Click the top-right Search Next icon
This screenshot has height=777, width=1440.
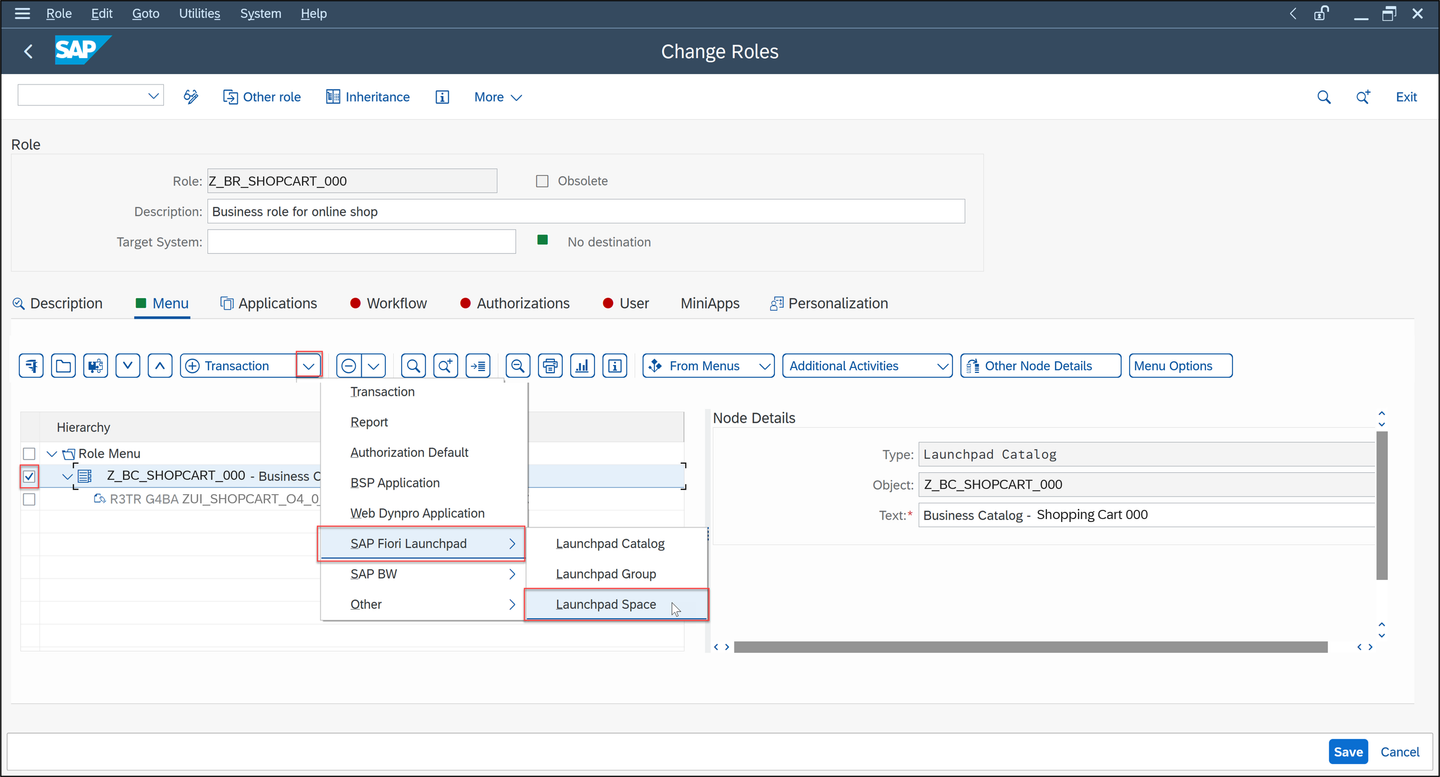(1363, 97)
